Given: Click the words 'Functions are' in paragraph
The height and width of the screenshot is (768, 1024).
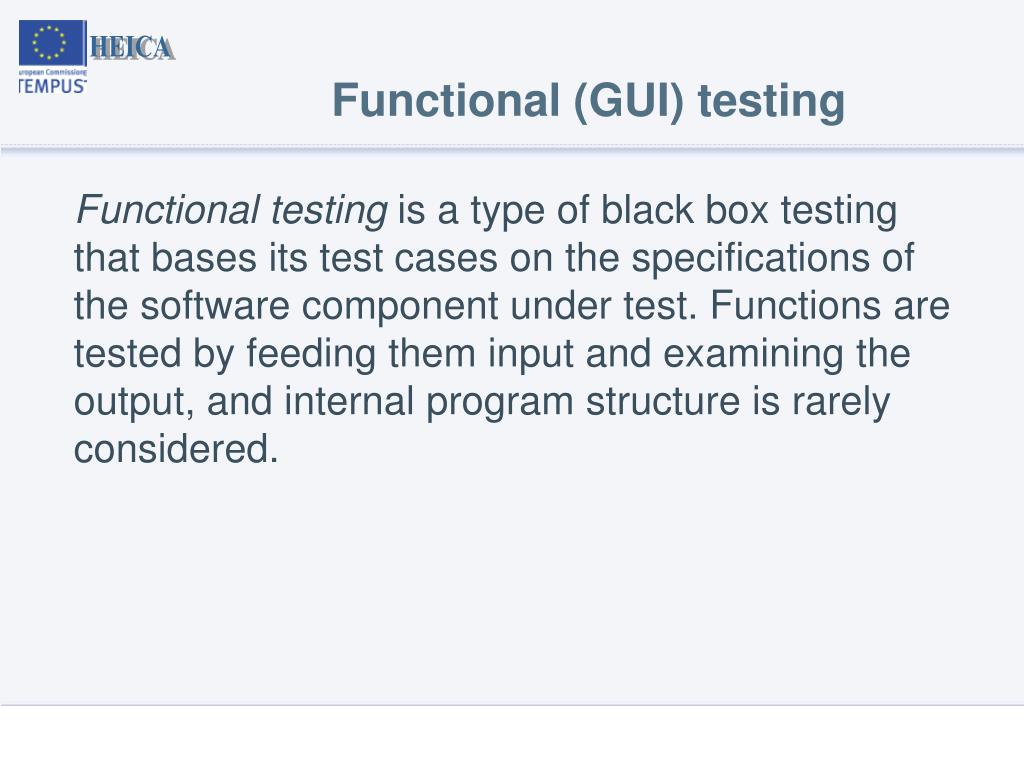Looking at the screenshot, I should (x=830, y=306).
